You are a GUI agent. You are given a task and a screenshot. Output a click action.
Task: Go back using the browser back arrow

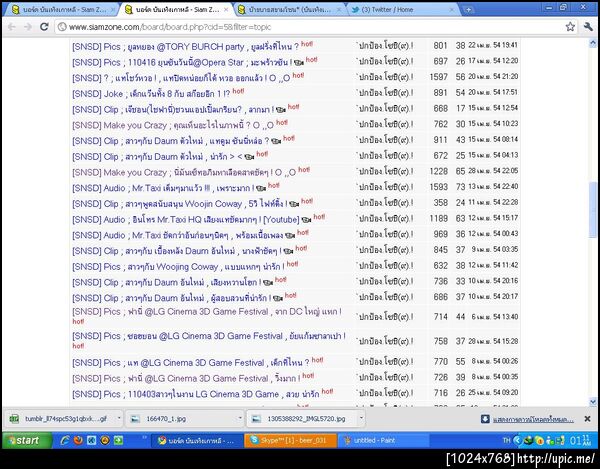coord(11,27)
